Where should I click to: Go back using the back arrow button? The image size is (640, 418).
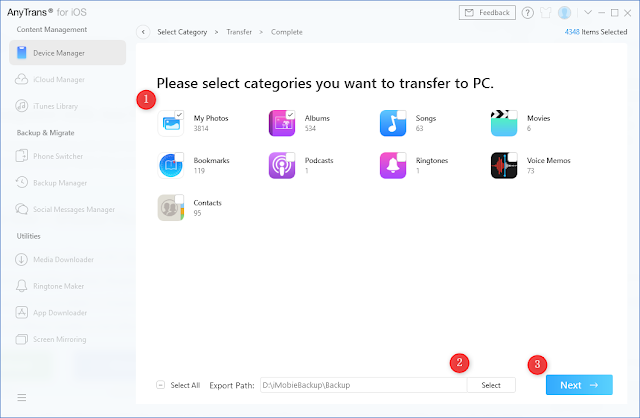[143, 32]
